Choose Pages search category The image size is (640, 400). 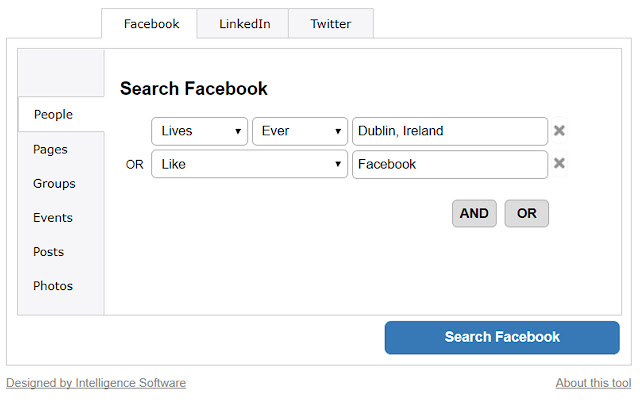tap(51, 149)
